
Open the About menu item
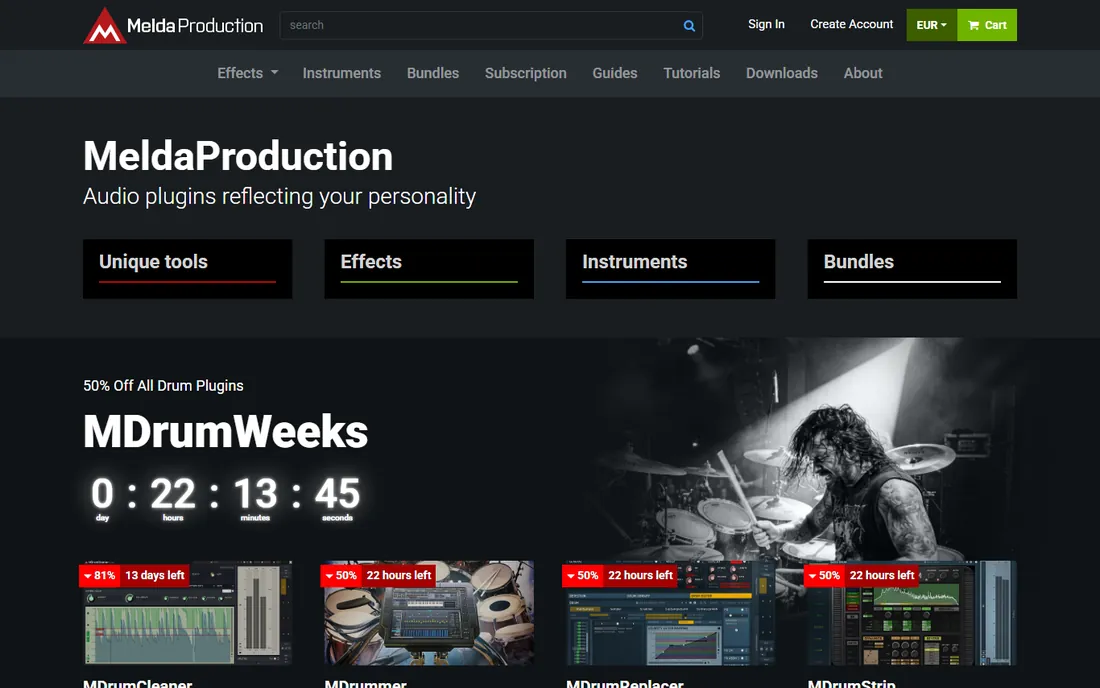pyautogui.click(x=863, y=73)
